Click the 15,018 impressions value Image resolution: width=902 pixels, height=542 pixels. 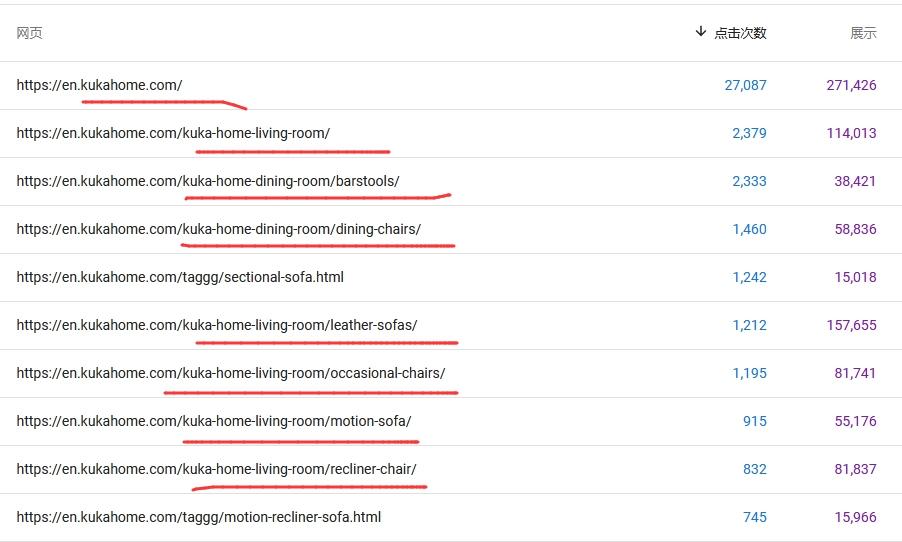[x=855, y=277]
